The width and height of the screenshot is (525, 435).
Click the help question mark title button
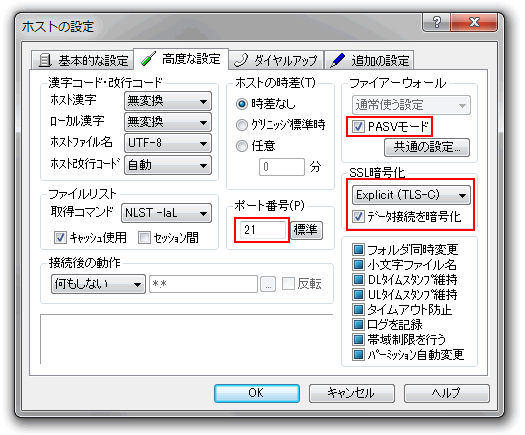coord(436,22)
